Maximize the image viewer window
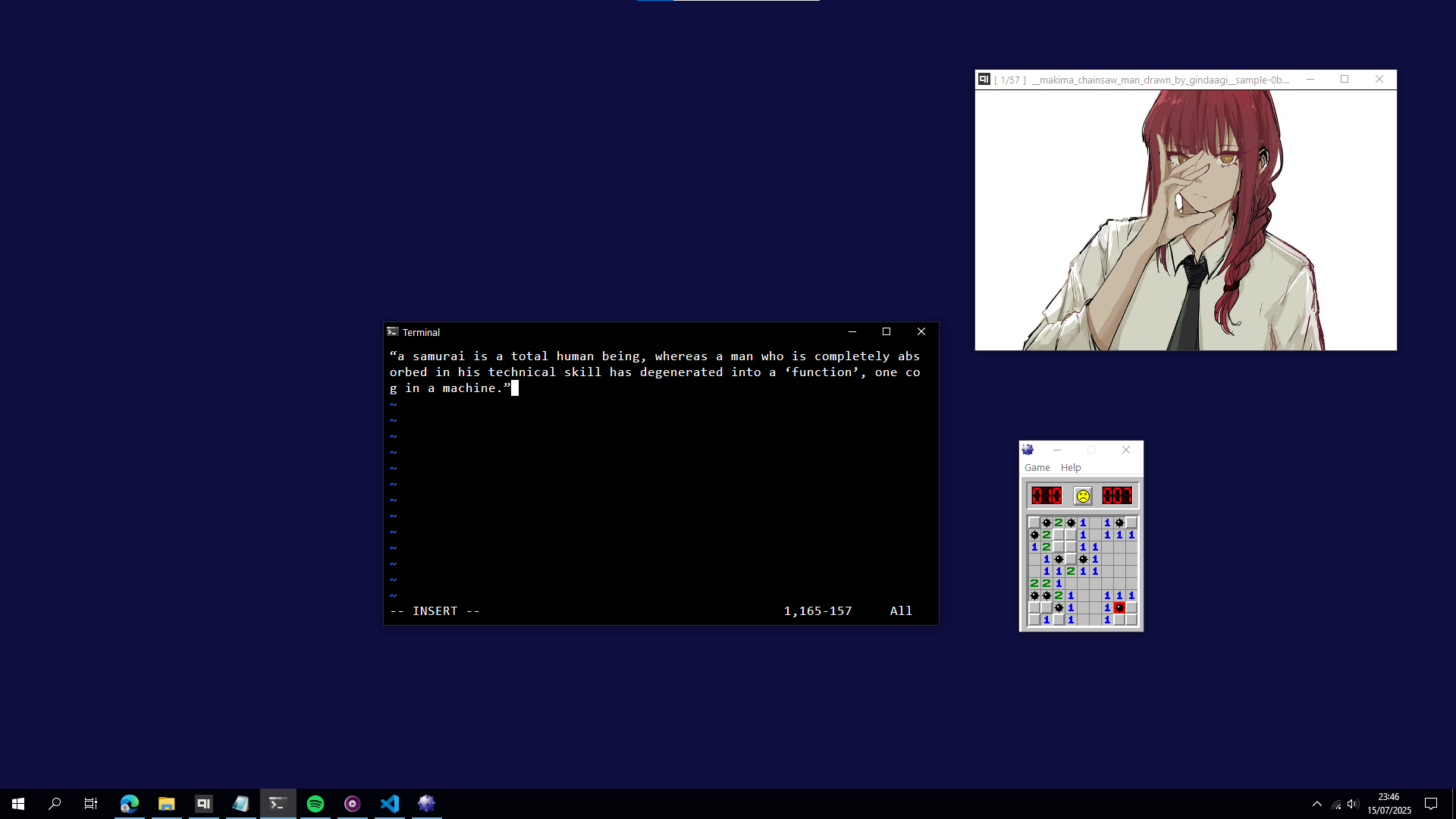This screenshot has height=819, width=1456. pyautogui.click(x=1345, y=79)
